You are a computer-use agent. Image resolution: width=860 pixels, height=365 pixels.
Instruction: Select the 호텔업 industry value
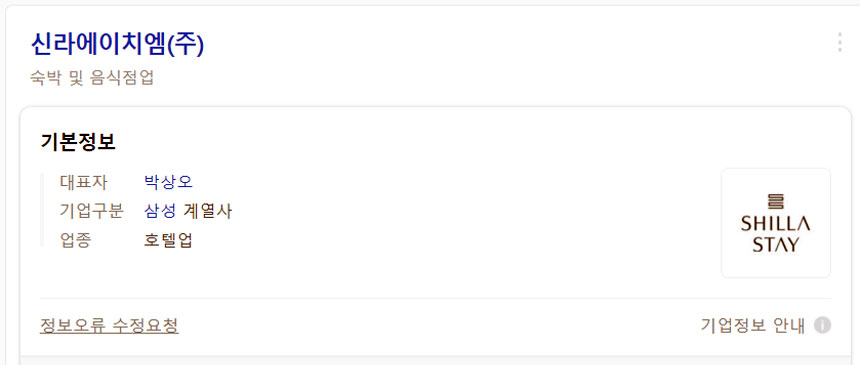(x=168, y=240)
